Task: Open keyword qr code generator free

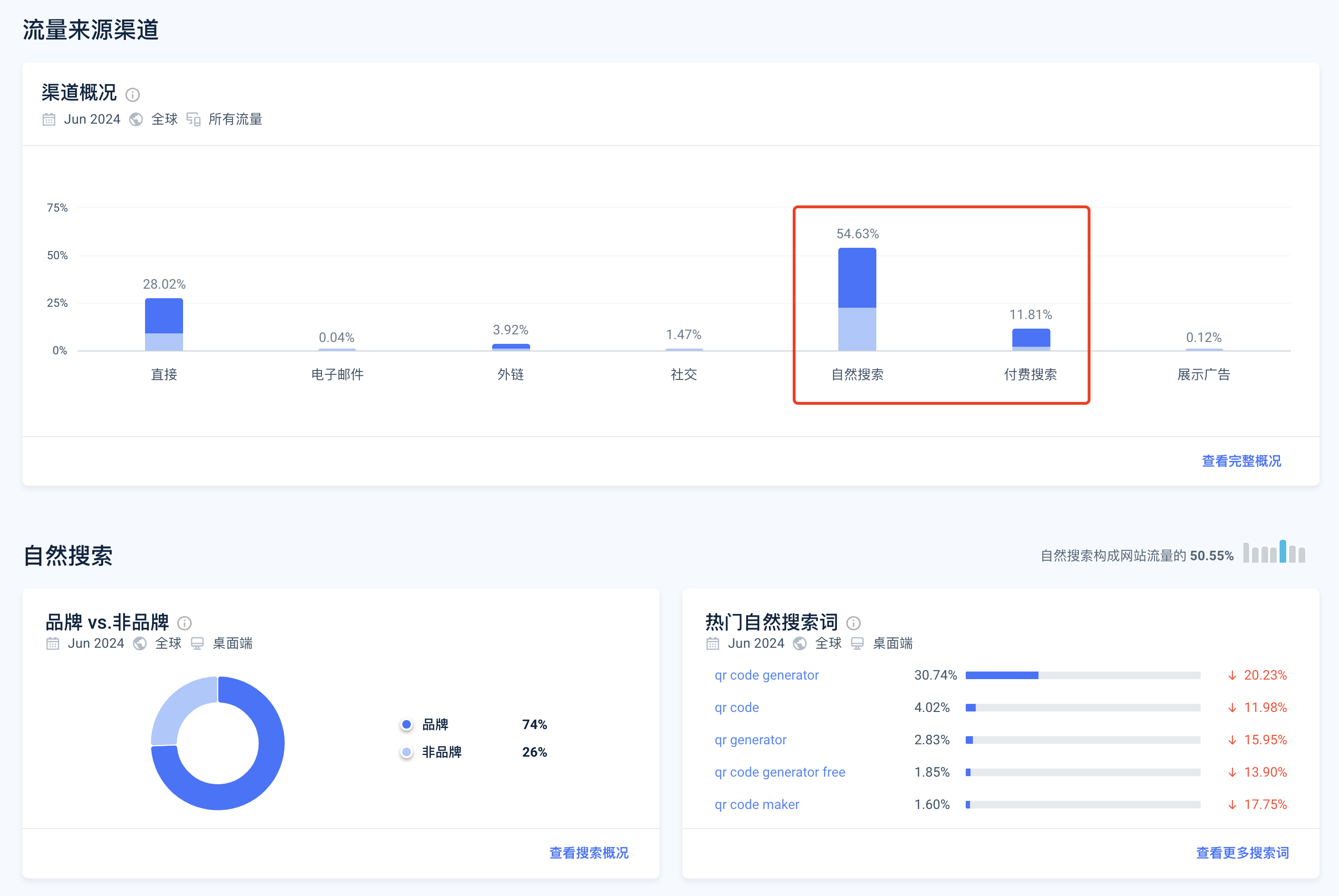Action: tap(780, 772)
